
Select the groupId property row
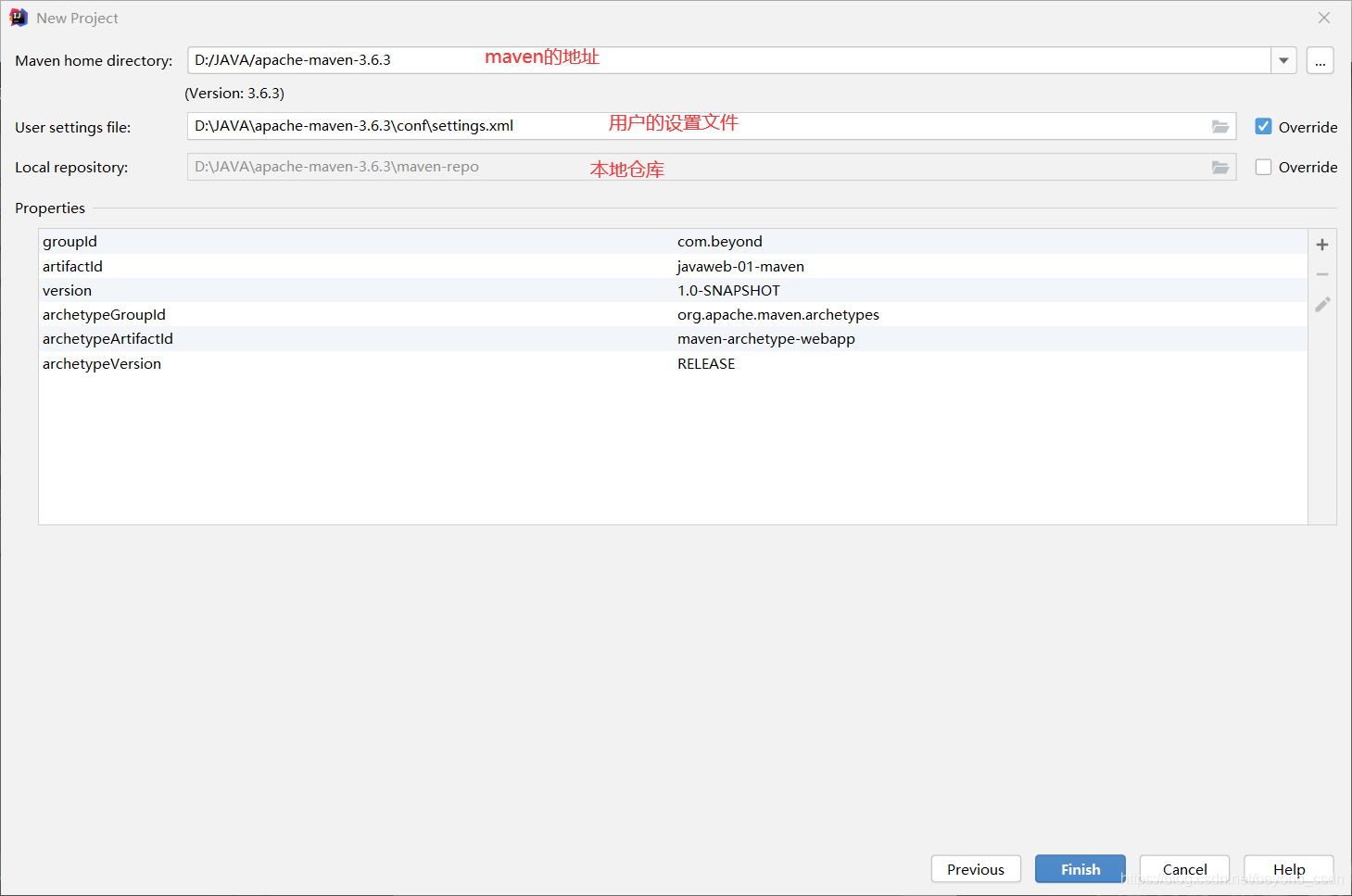[x=673, y=241]
